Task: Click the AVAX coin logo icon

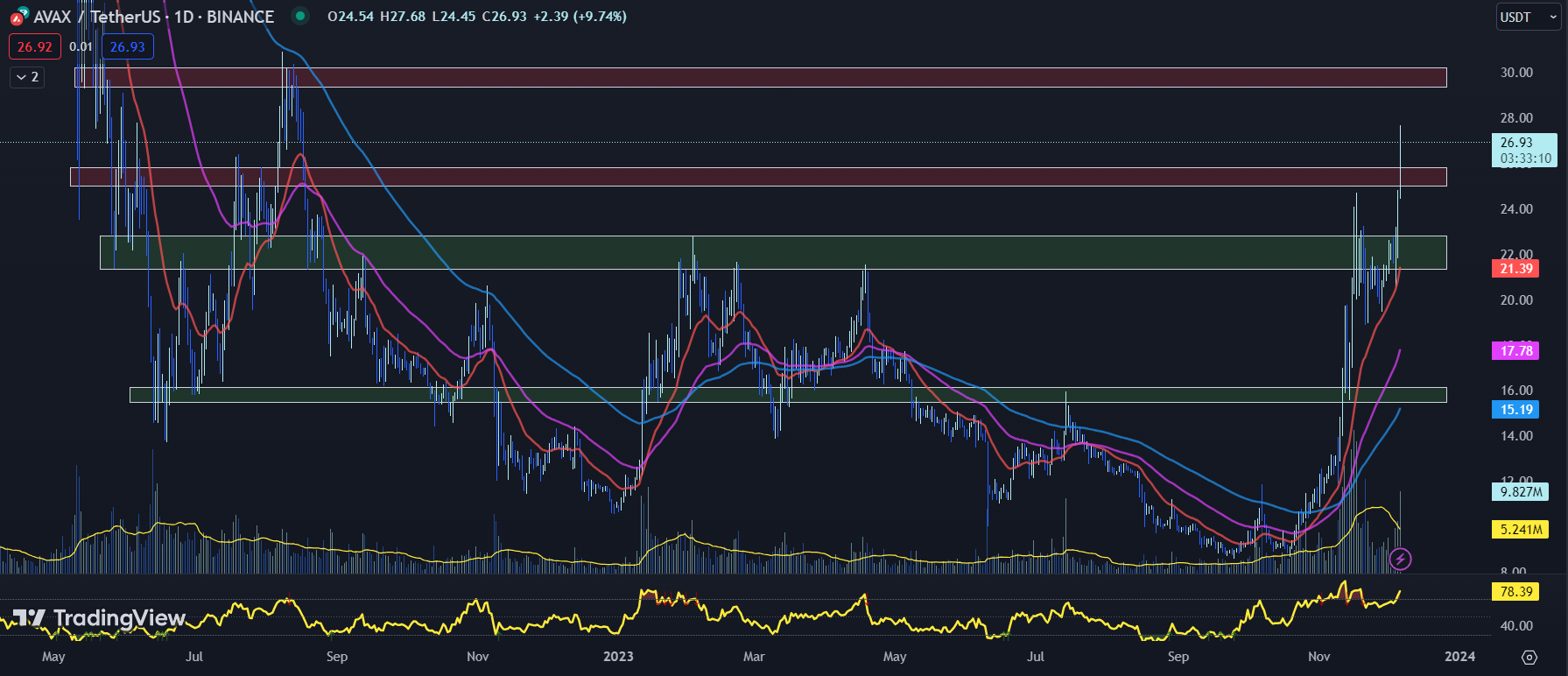Action: coord(18,17)
